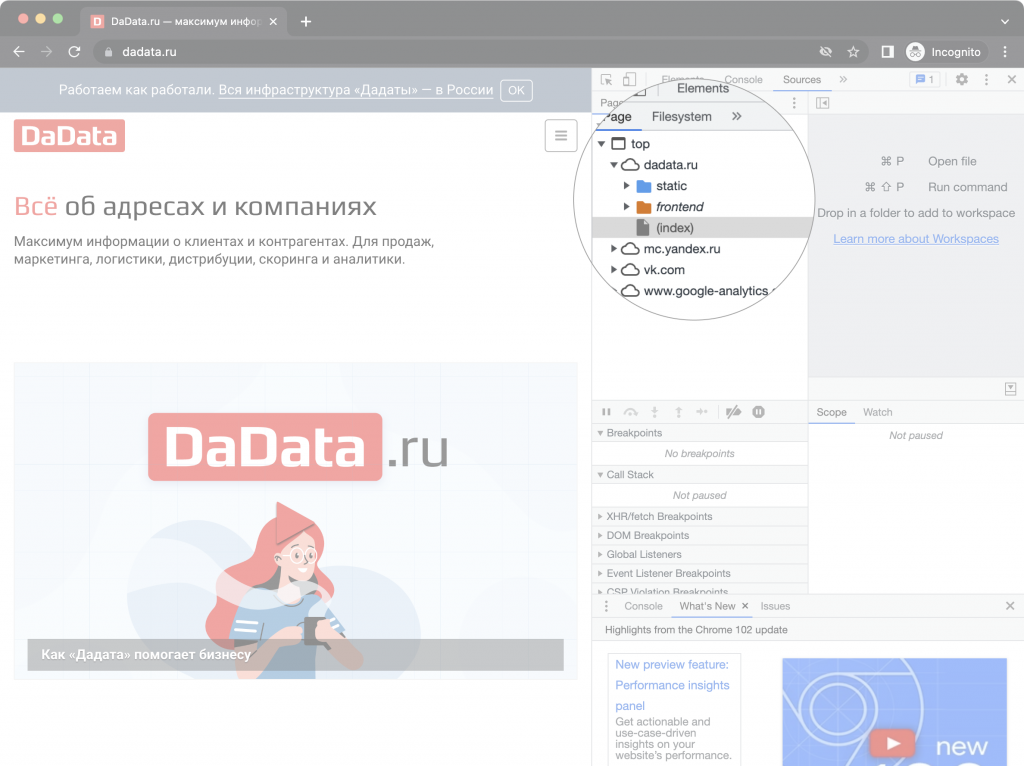Reload the dadata.ru page

(x=74, y=52)
